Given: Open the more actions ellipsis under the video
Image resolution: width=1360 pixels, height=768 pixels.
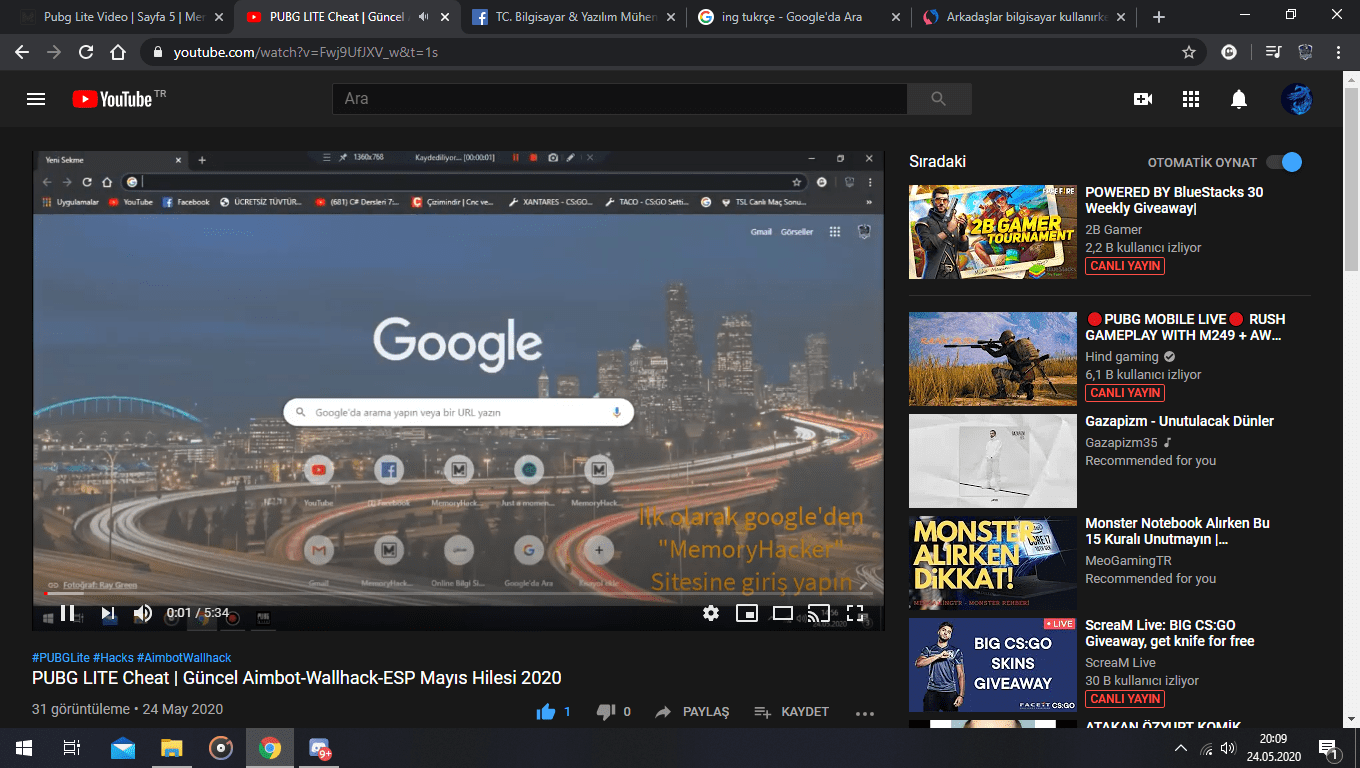Looking at the screenshot, I should (x=865, y=713).
